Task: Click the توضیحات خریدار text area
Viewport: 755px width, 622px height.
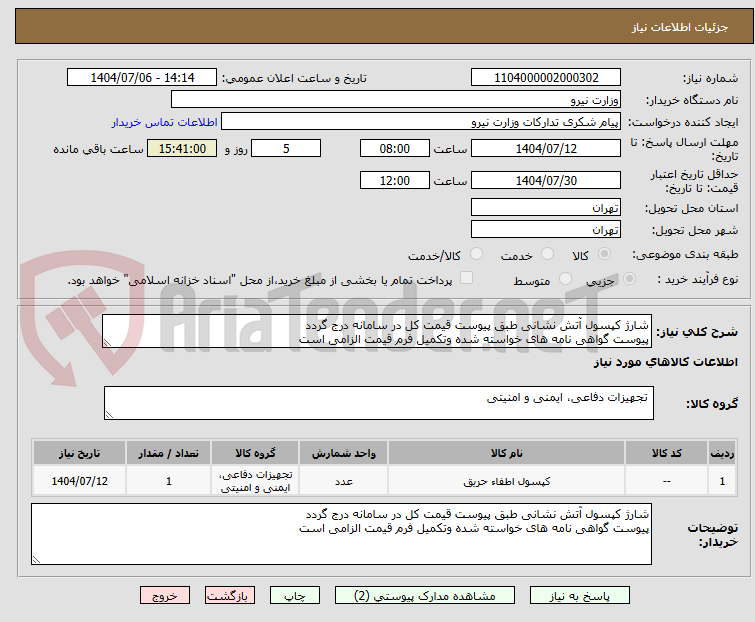Action: point(341,534)
